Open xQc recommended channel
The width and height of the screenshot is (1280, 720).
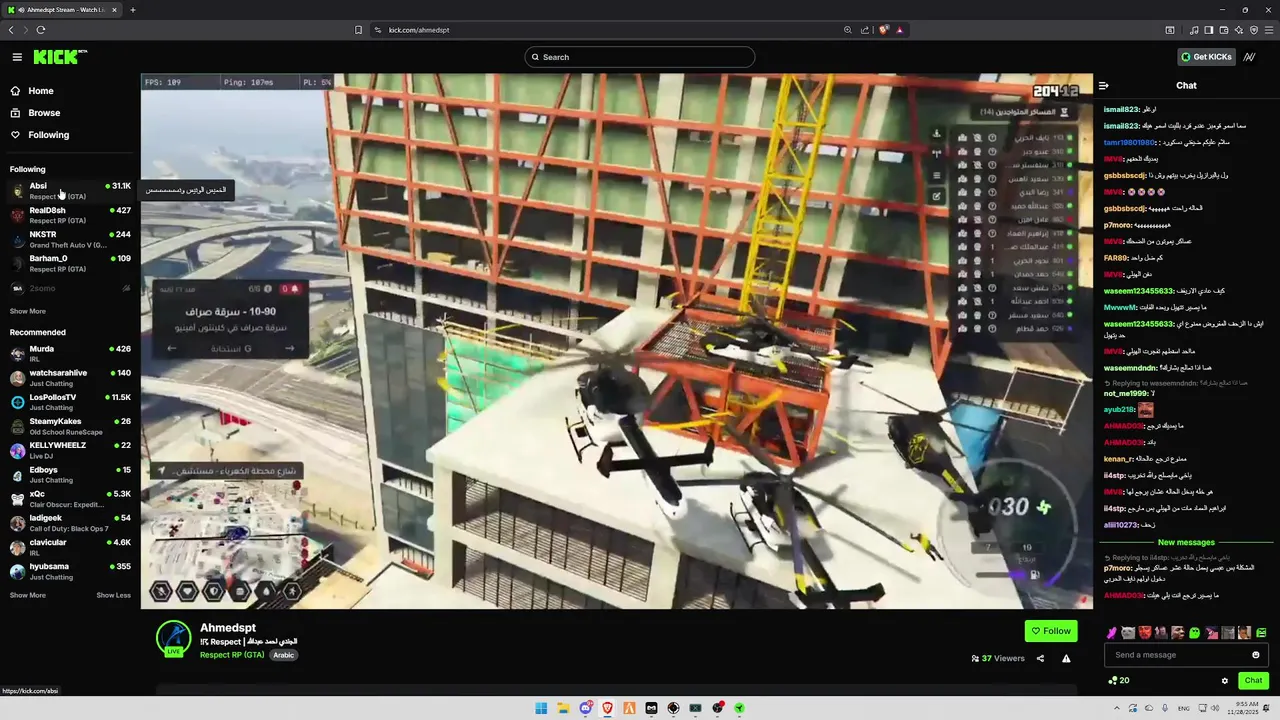coord(70,498)
